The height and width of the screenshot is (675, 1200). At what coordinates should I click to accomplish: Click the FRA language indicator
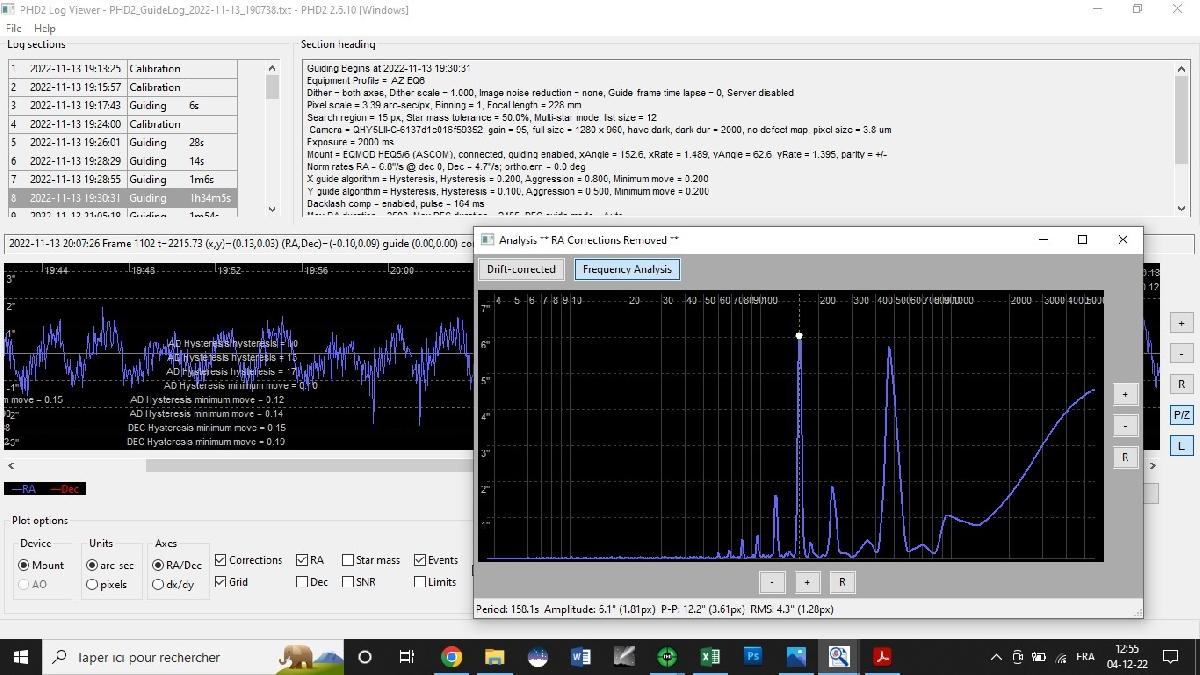click(1085, 657)
